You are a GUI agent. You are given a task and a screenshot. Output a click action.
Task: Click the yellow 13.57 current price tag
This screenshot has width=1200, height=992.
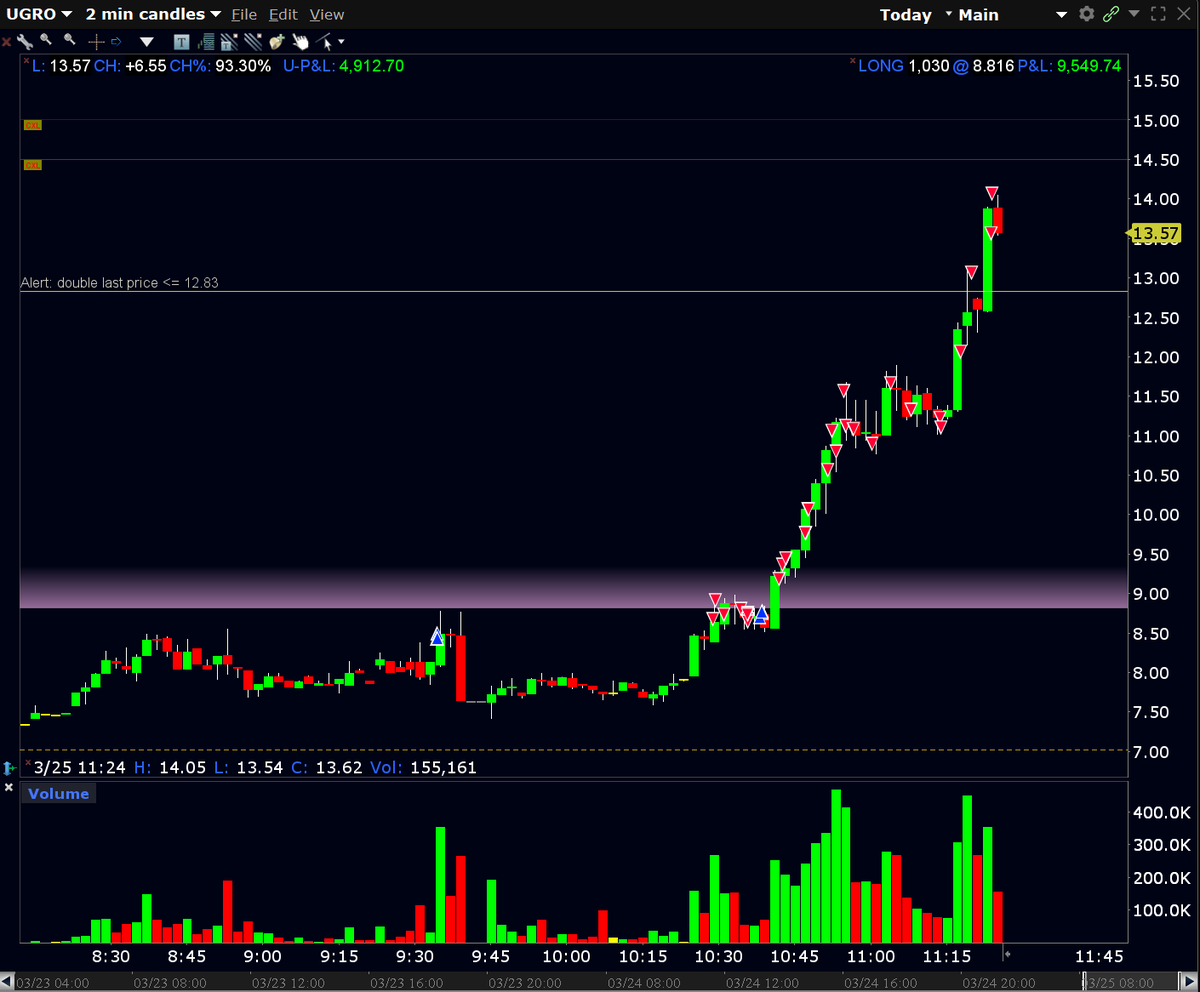point(1156,234)
